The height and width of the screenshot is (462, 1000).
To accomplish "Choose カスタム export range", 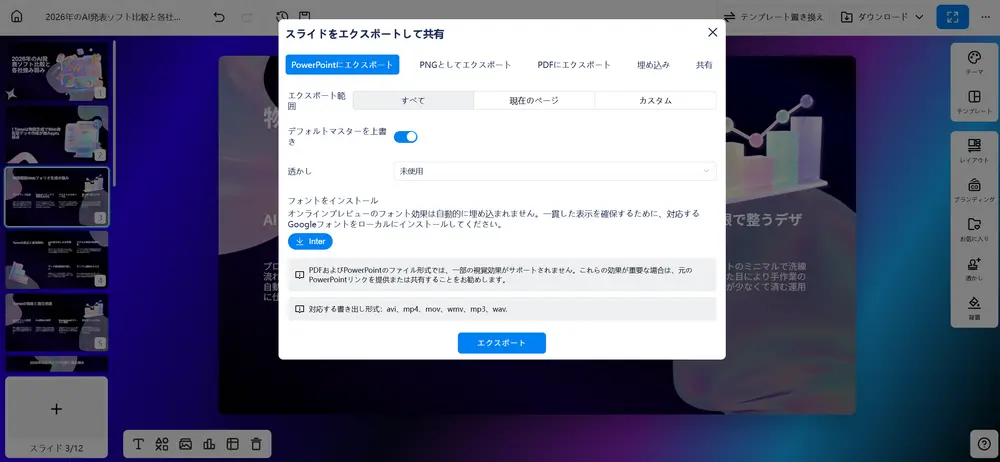I will click(x=655, y=101).
